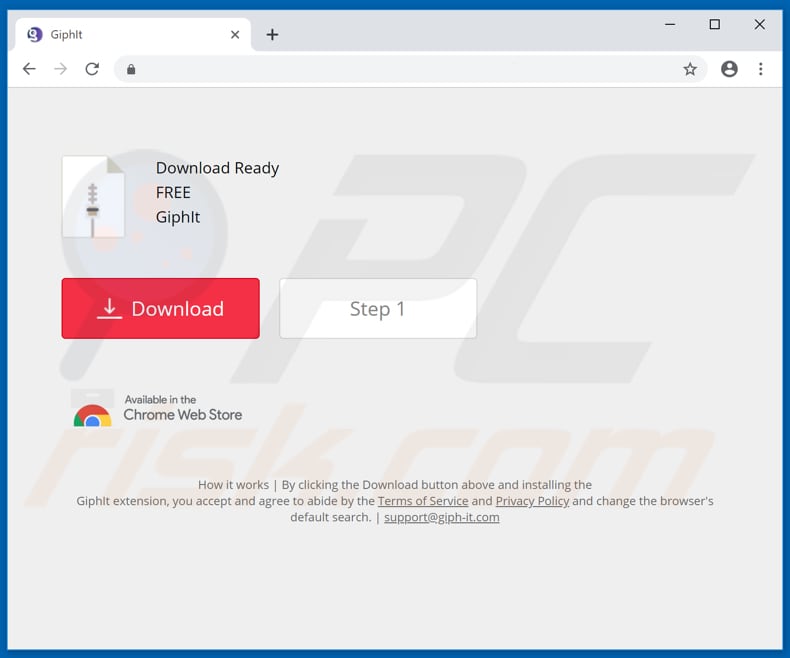Viewport: 790px width, 658px height.
Task: Click the 'How it works' text
Action: click(x=233, y=485)
